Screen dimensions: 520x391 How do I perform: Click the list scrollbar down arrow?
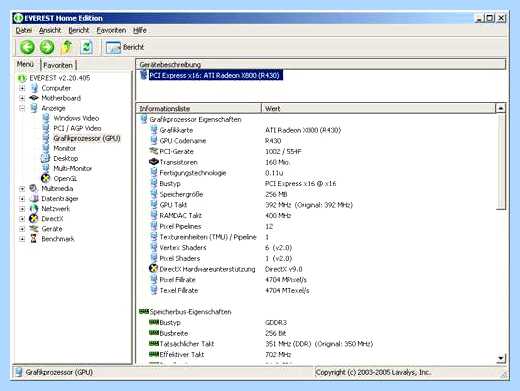501,358
